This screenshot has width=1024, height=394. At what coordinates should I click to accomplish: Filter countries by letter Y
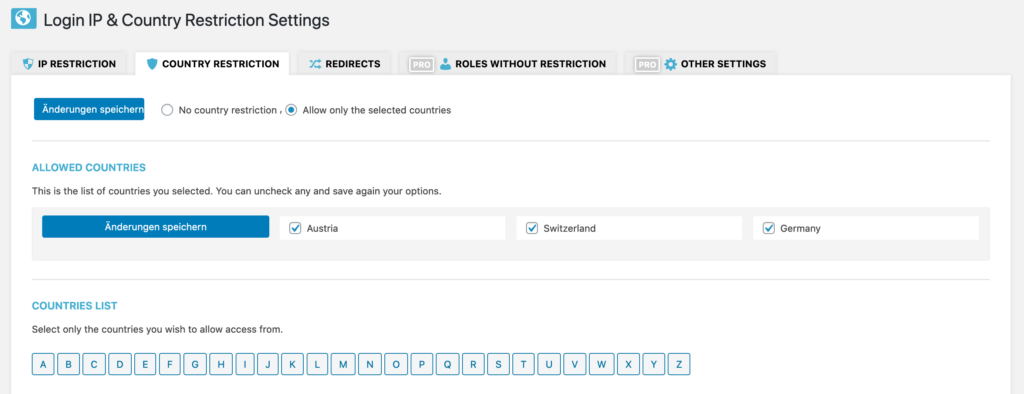(x=654, y=365)
